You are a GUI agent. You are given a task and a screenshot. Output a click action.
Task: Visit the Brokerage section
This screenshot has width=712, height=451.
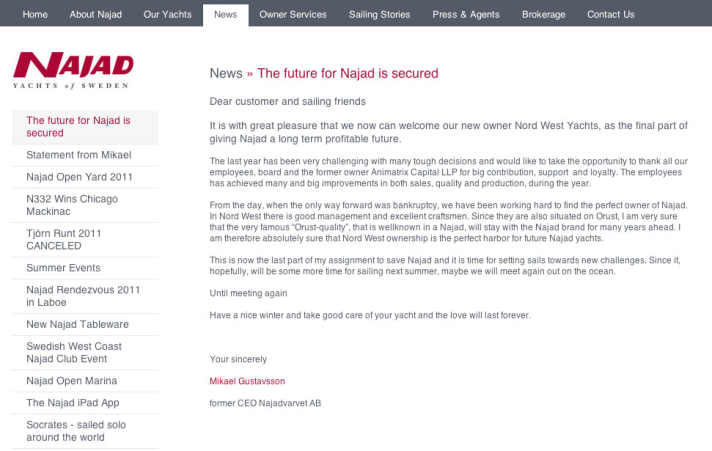tap(543, 15)
